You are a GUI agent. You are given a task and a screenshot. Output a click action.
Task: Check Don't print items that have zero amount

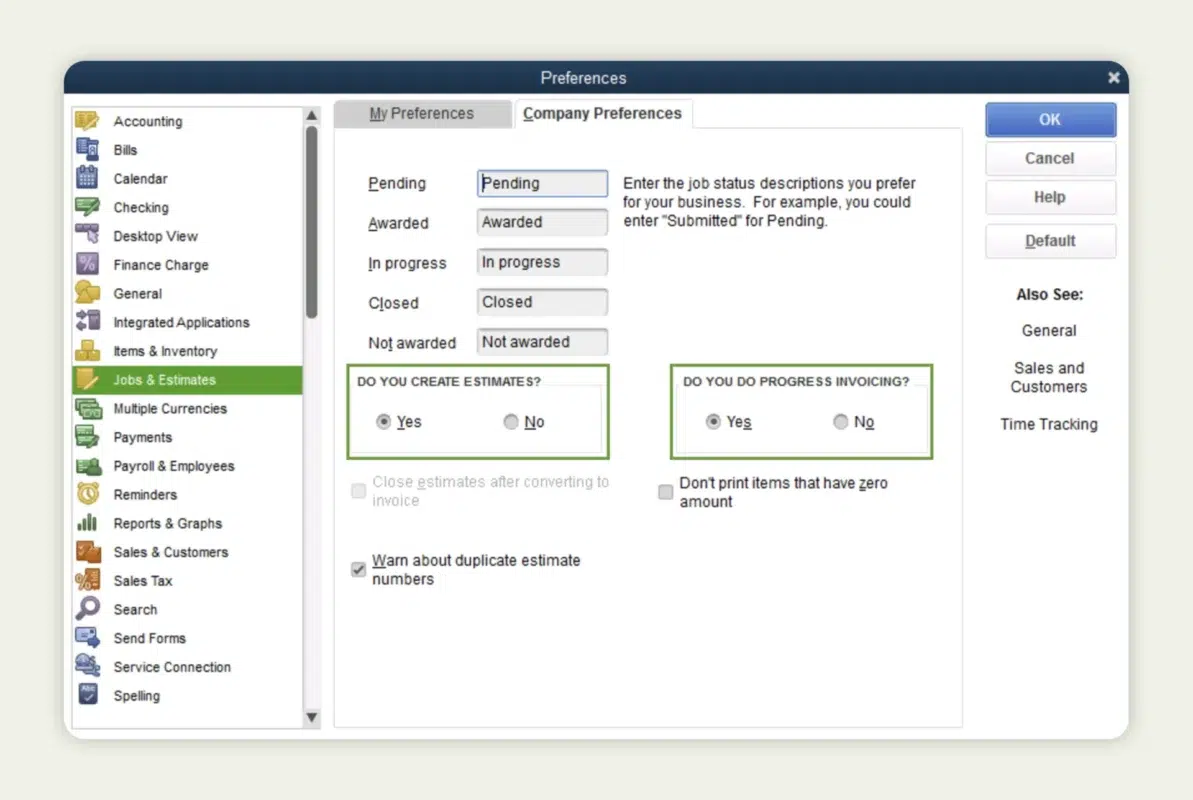click(x=665, y=492)
